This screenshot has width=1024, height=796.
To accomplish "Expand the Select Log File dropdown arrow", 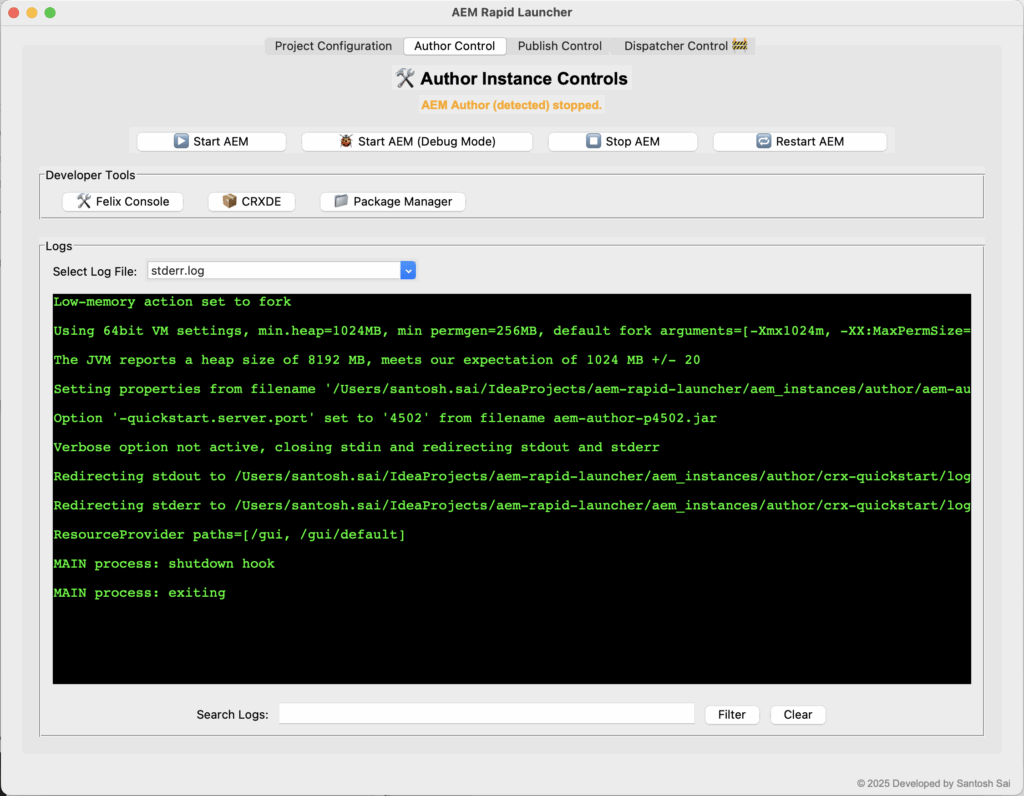I will [x=408, y=270].
